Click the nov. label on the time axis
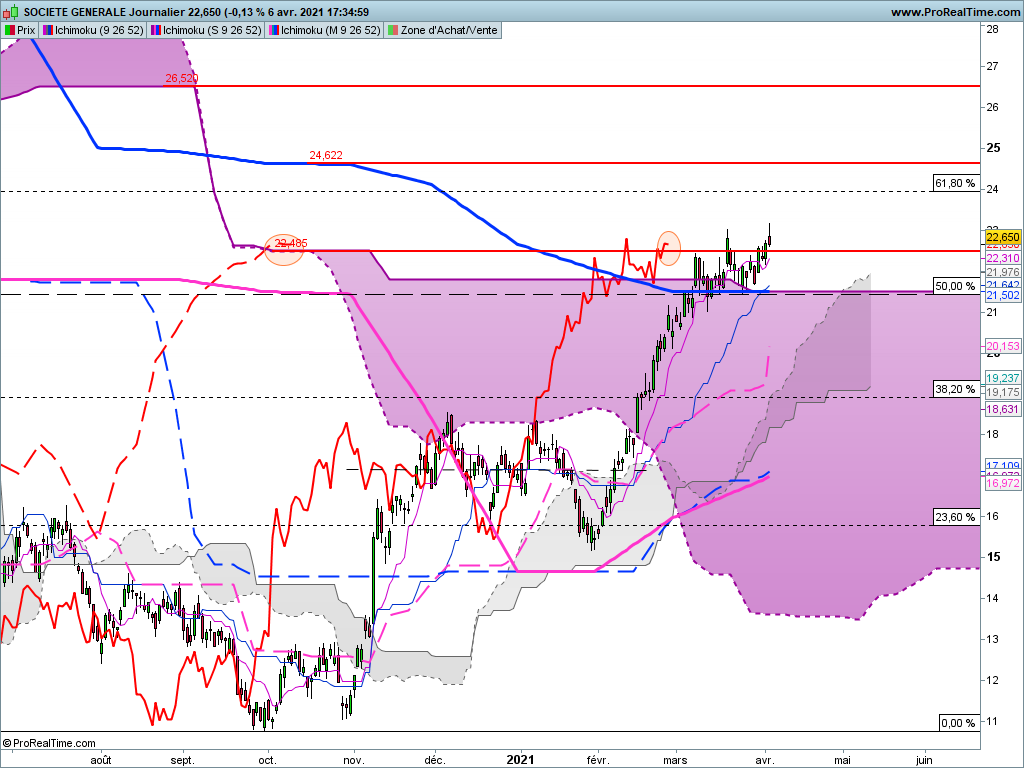Image resolution: width=1024 pixels, height=768 pixels. click(354, 760)
